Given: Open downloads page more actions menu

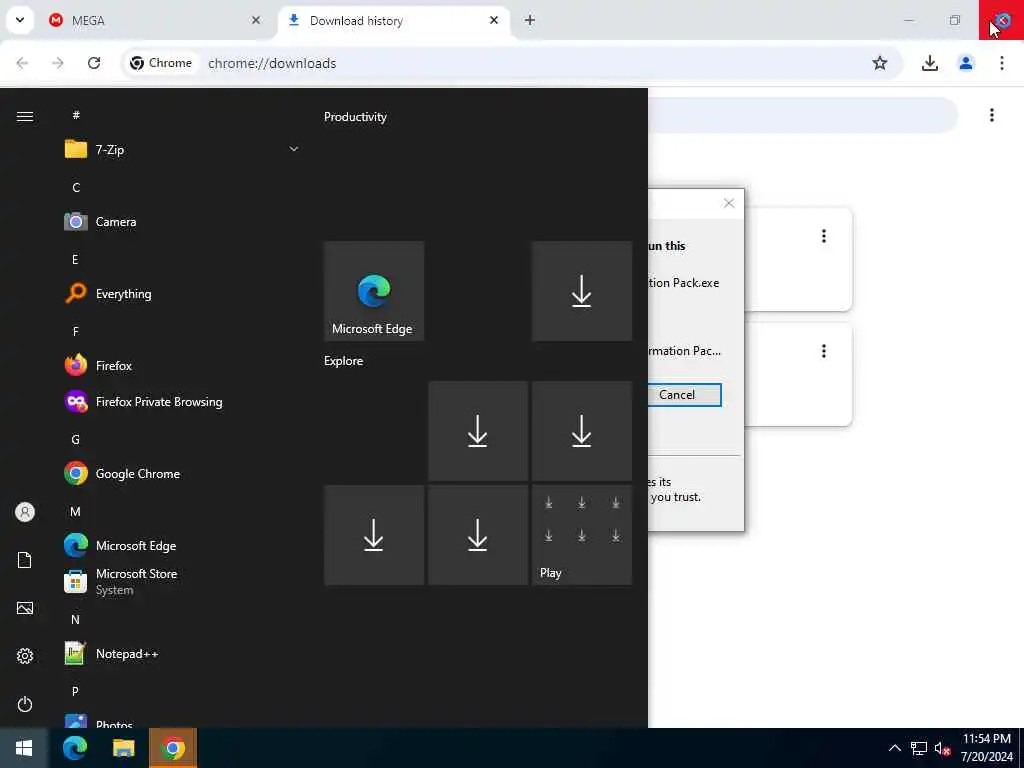Looking at the screenshot, I should (x=991, y=115).
